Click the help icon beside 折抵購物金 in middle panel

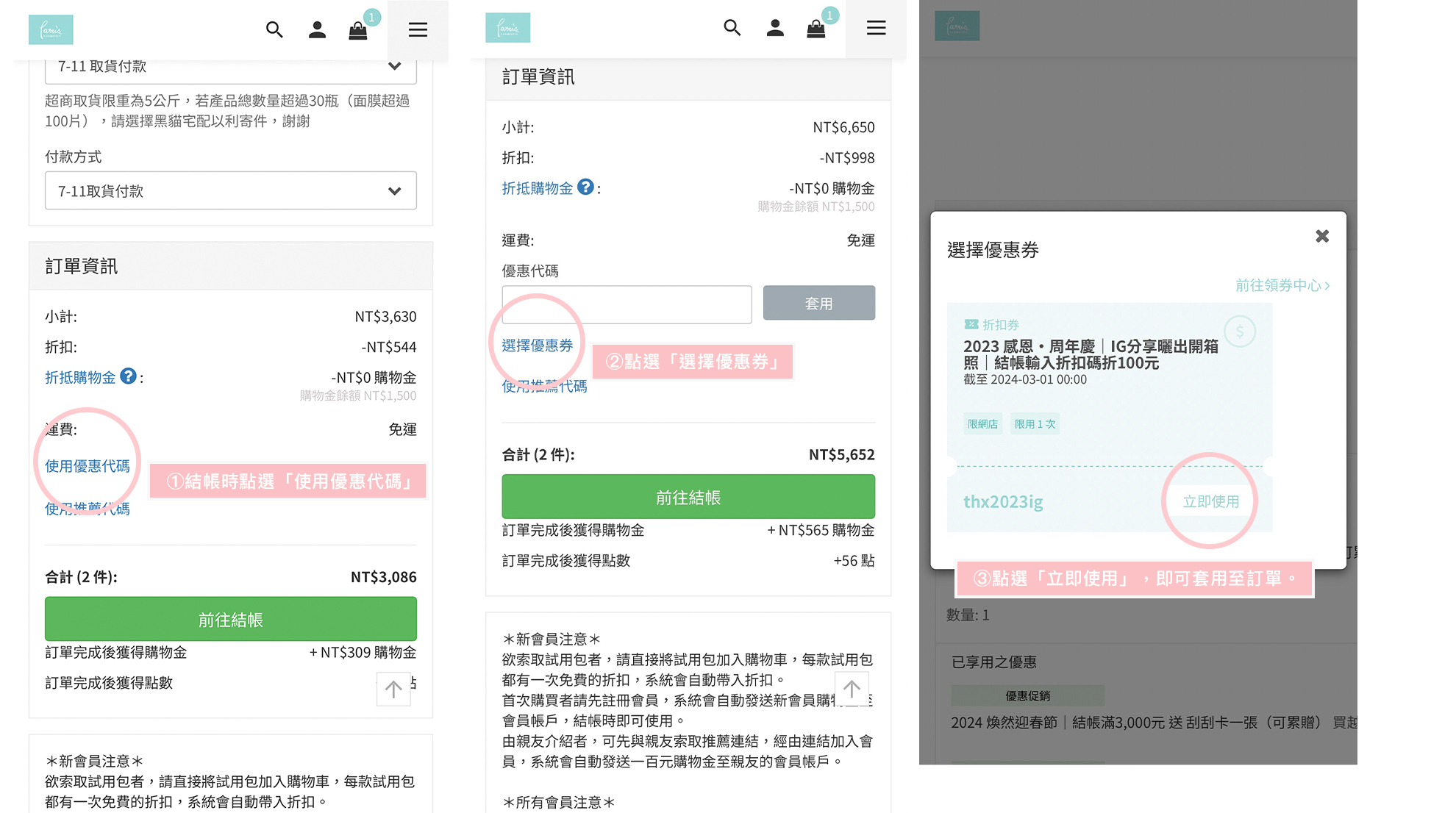585,187
